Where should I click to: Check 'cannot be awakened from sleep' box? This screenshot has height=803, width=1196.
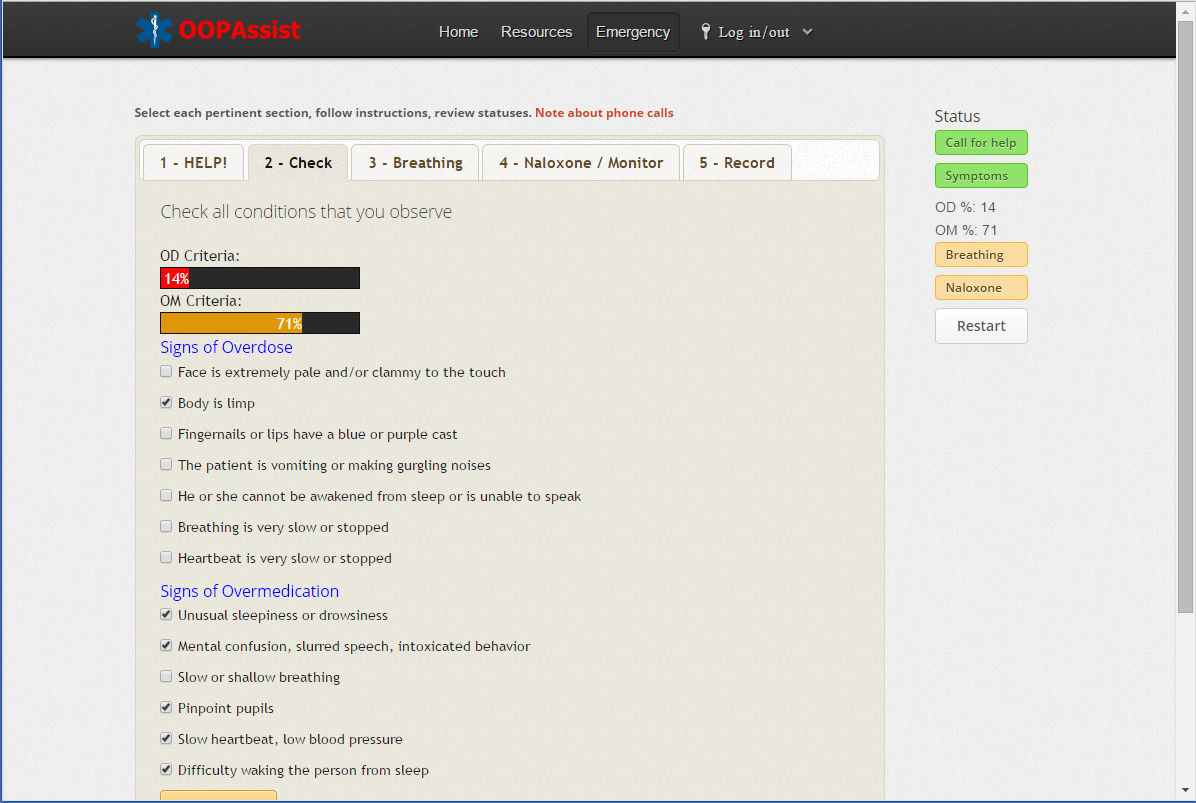tap(166, 495)
